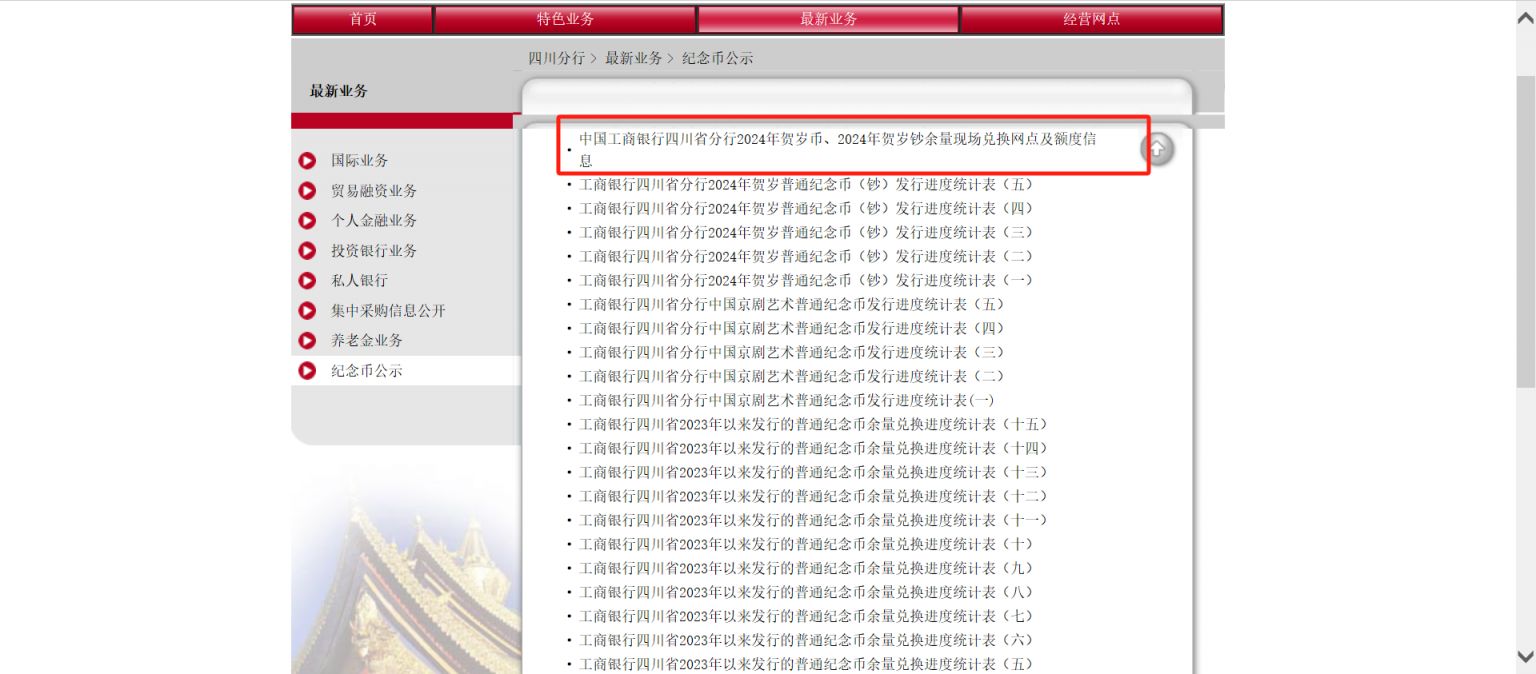1536x674 pixels.
Task: Click red arrow icon beside 贸易融资业务
Action: [x=308, y=191]
